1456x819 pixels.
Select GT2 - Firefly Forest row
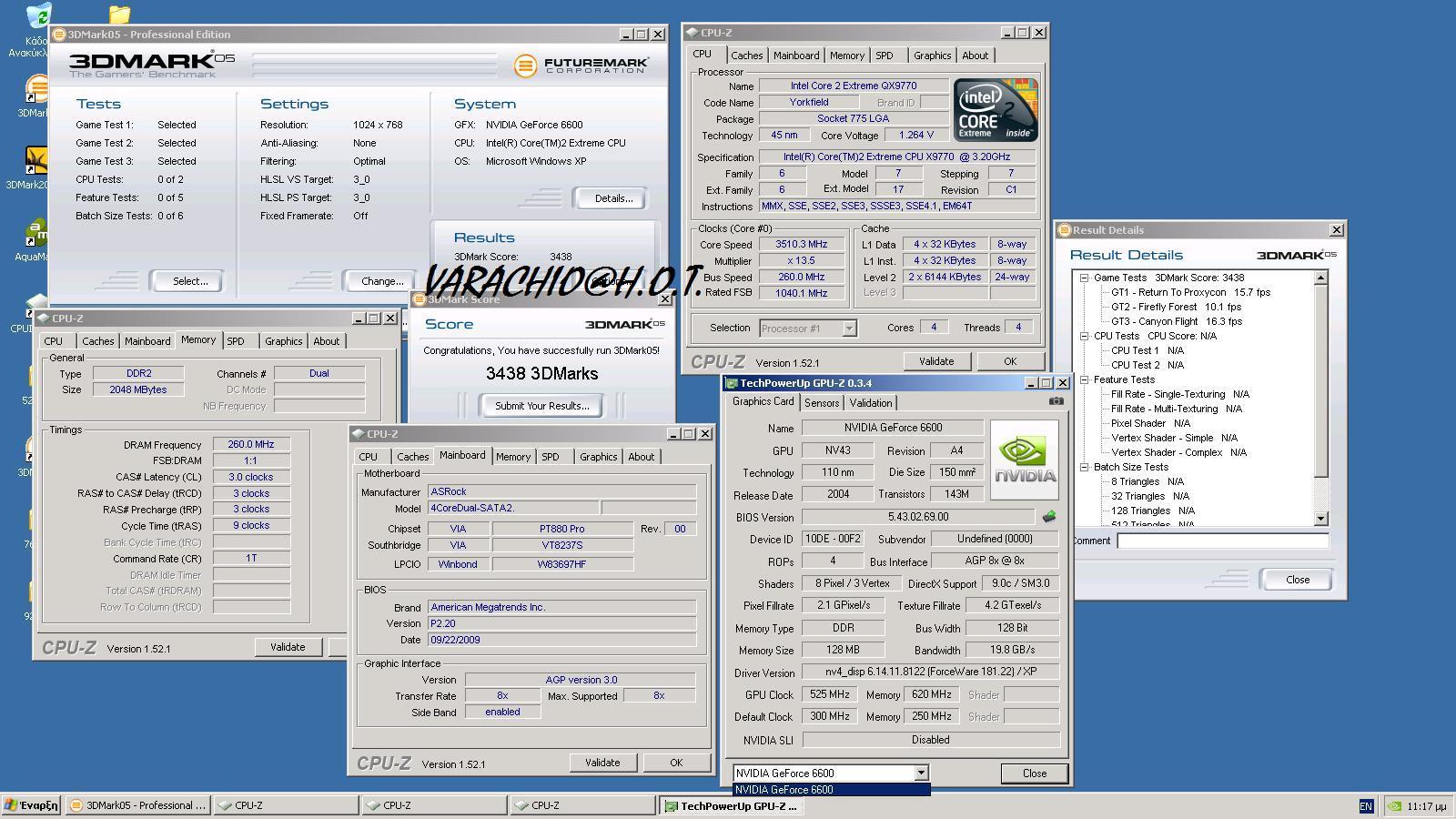point(1176,307)
